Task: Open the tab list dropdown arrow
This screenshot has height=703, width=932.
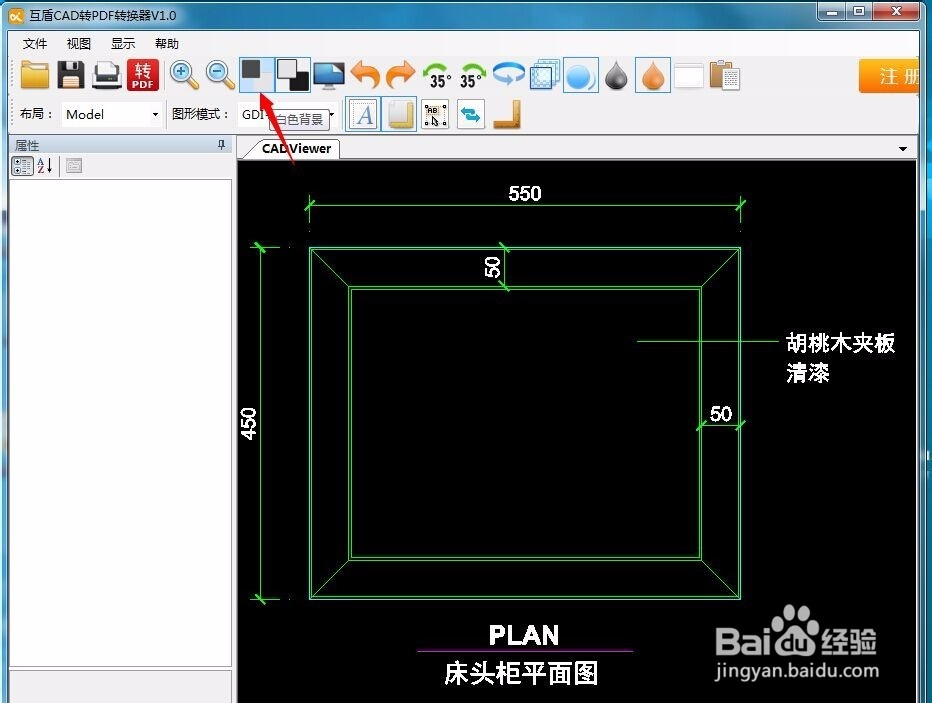Action: [903, 149]
